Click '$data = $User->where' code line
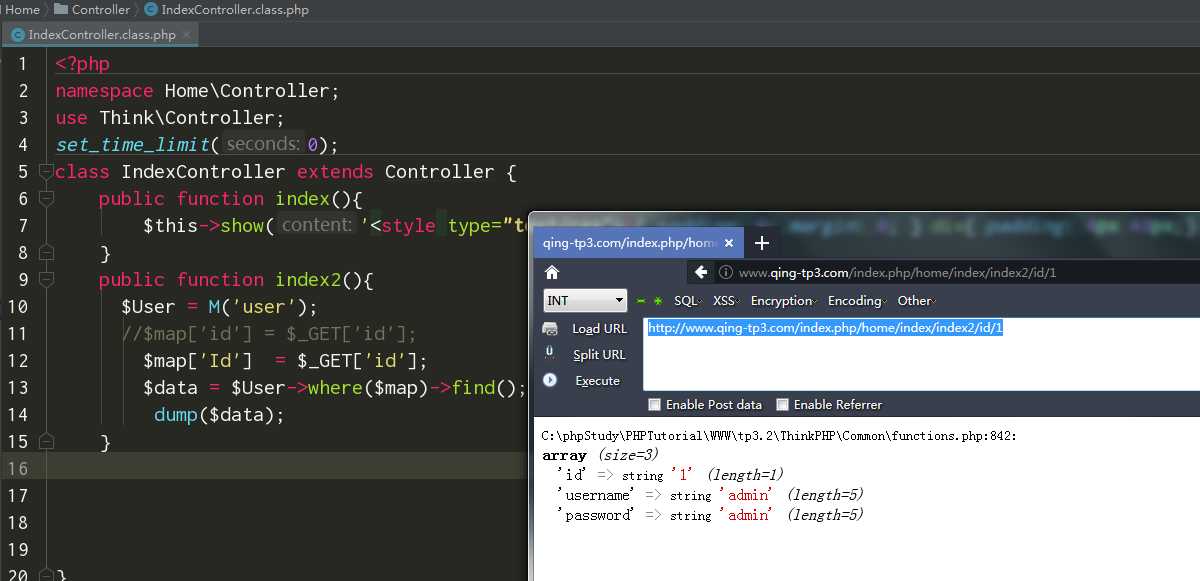Screen dimensions: 1200x581 pyautogui.click(x=335, y=388)
